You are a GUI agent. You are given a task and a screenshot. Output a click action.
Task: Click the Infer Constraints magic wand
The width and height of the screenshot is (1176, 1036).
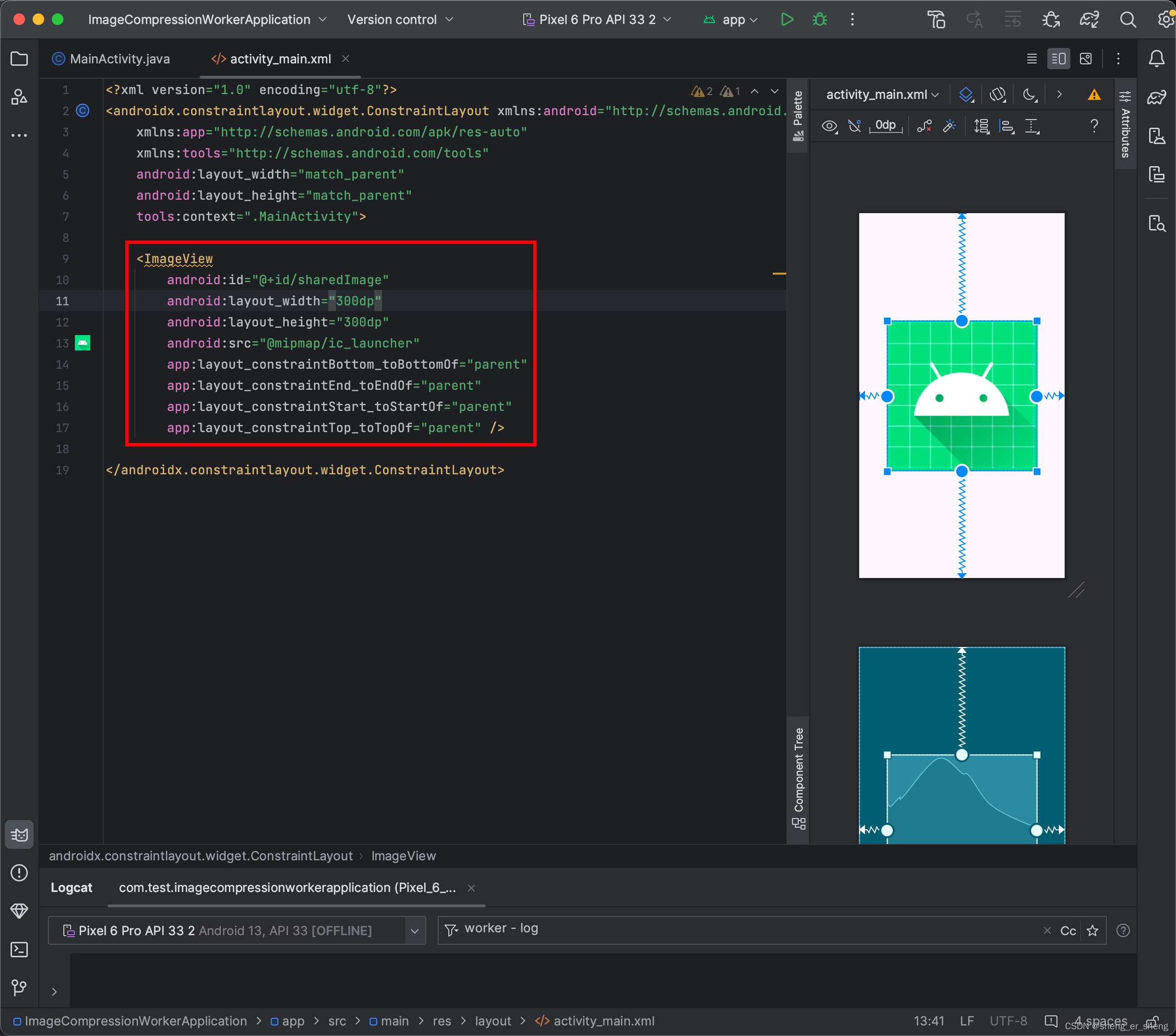949,126
